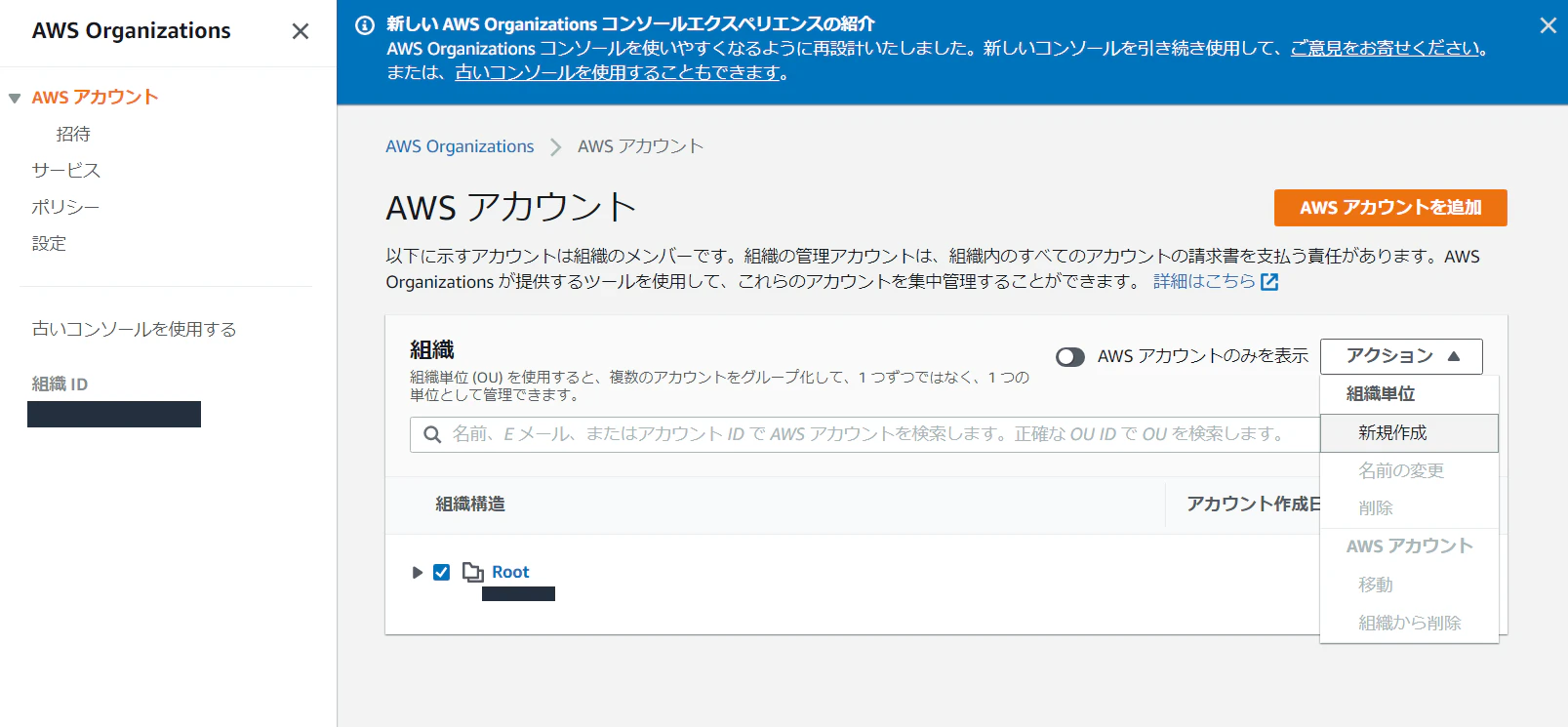Open ポリシー in sidebar
1568x727 pixels.
65,207
